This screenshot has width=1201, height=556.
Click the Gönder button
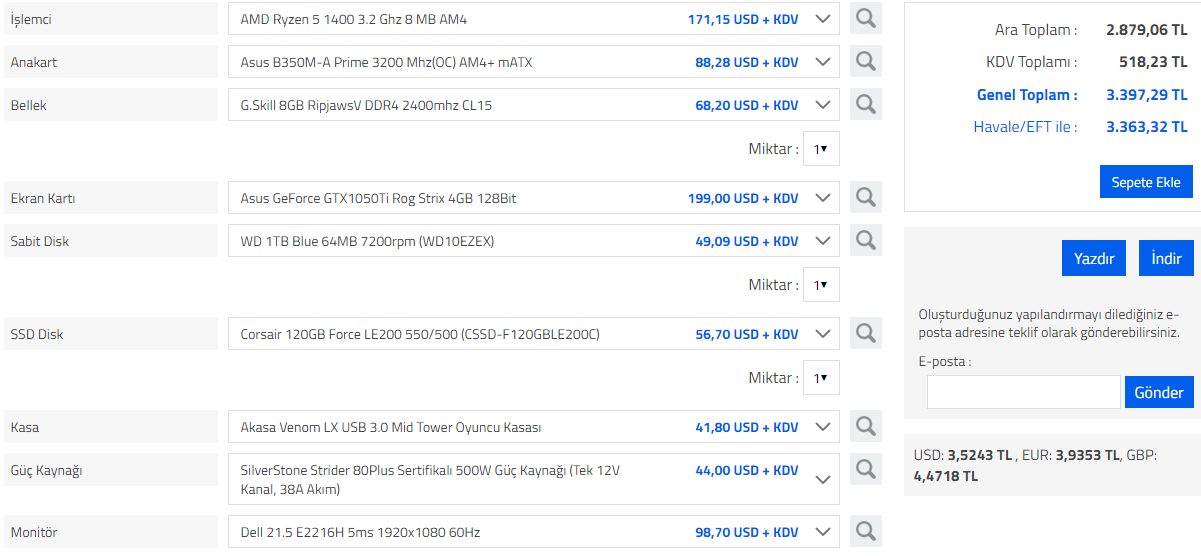point(1159,392)
